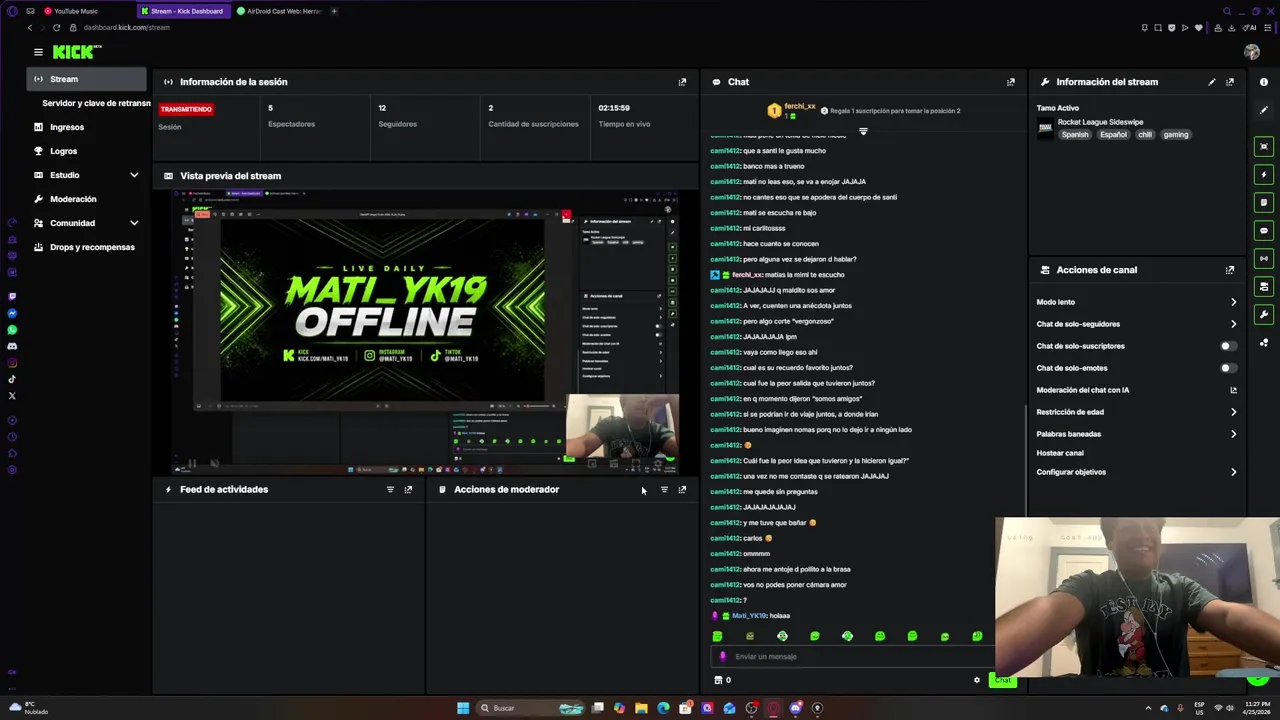This screenshot has width=1280, height=720.
Task: Collapse the gift subscription banner arrow in chat
Action: [x=863, y=131]
